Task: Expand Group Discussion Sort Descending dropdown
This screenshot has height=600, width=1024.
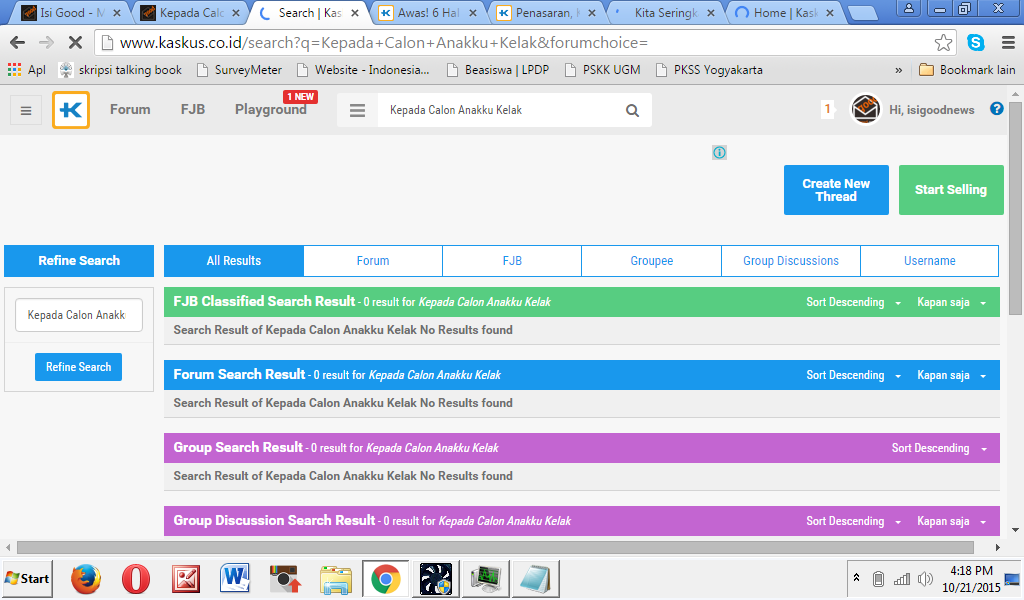Action: pos(854,522)
